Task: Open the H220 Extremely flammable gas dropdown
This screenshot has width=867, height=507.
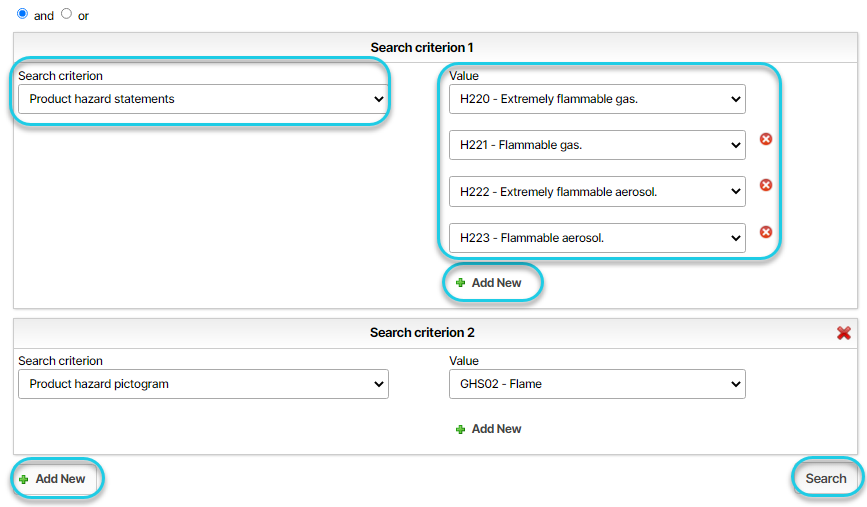Action: (597, 99)
